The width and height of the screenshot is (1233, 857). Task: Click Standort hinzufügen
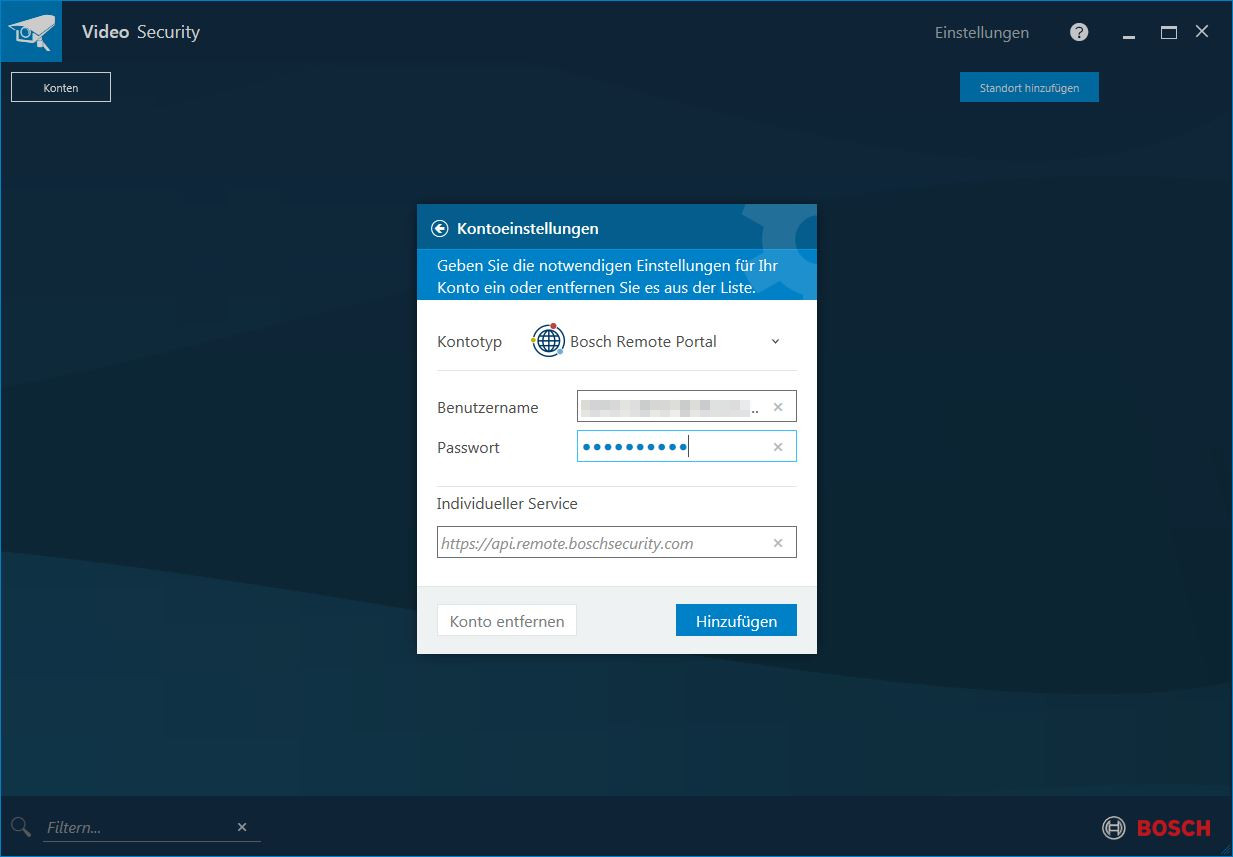[1029, 87]
